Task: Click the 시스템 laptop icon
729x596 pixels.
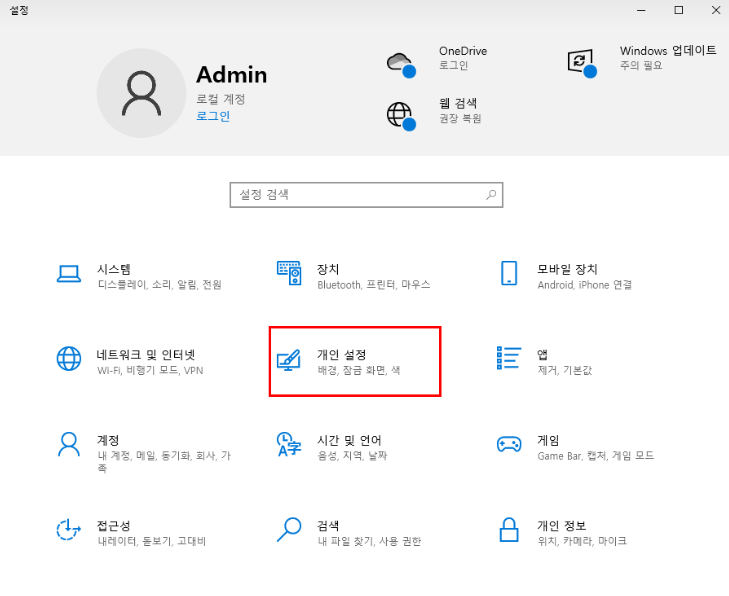Action: pos(68,274)
